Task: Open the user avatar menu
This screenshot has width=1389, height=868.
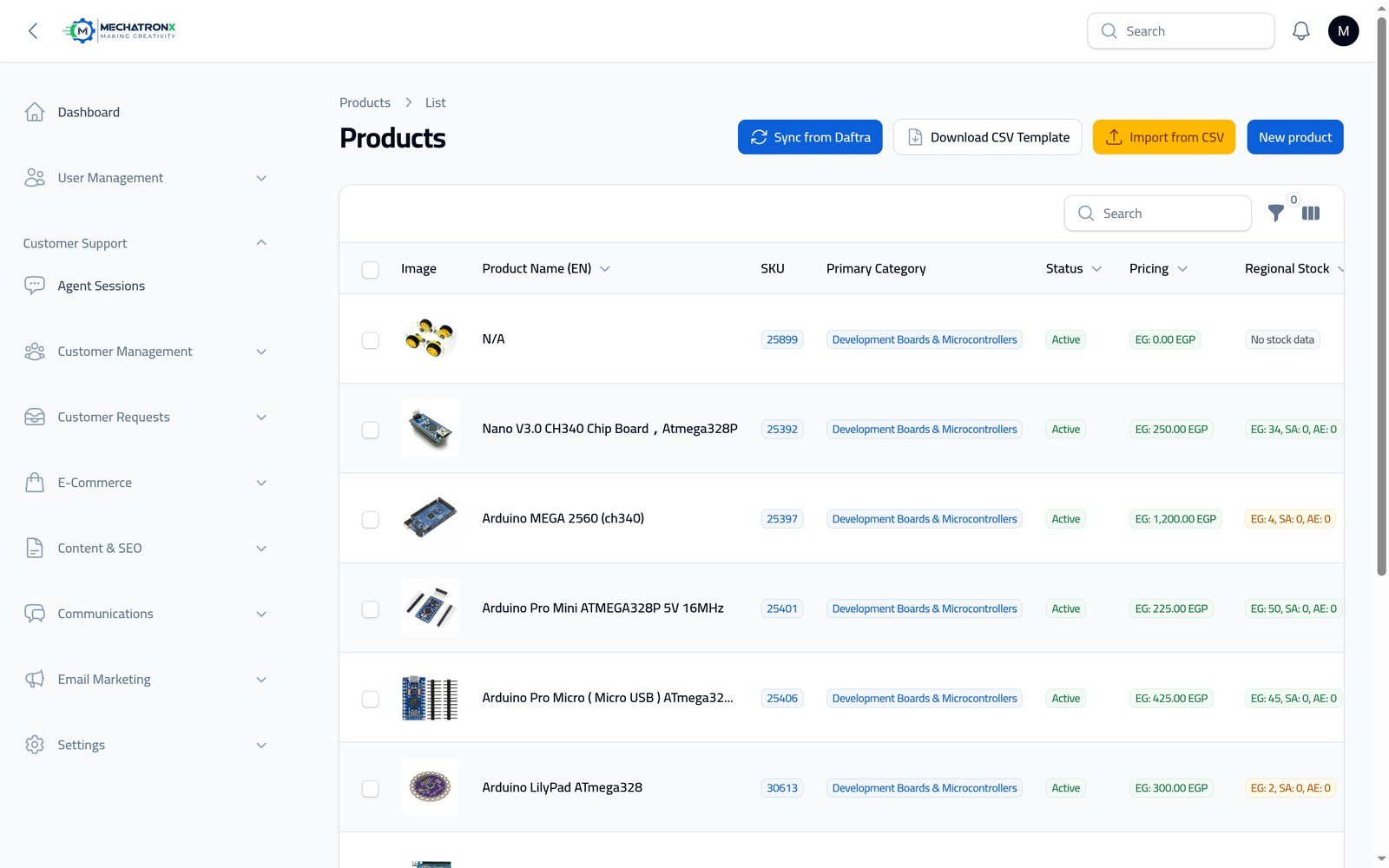Action: click(1343, 31)
